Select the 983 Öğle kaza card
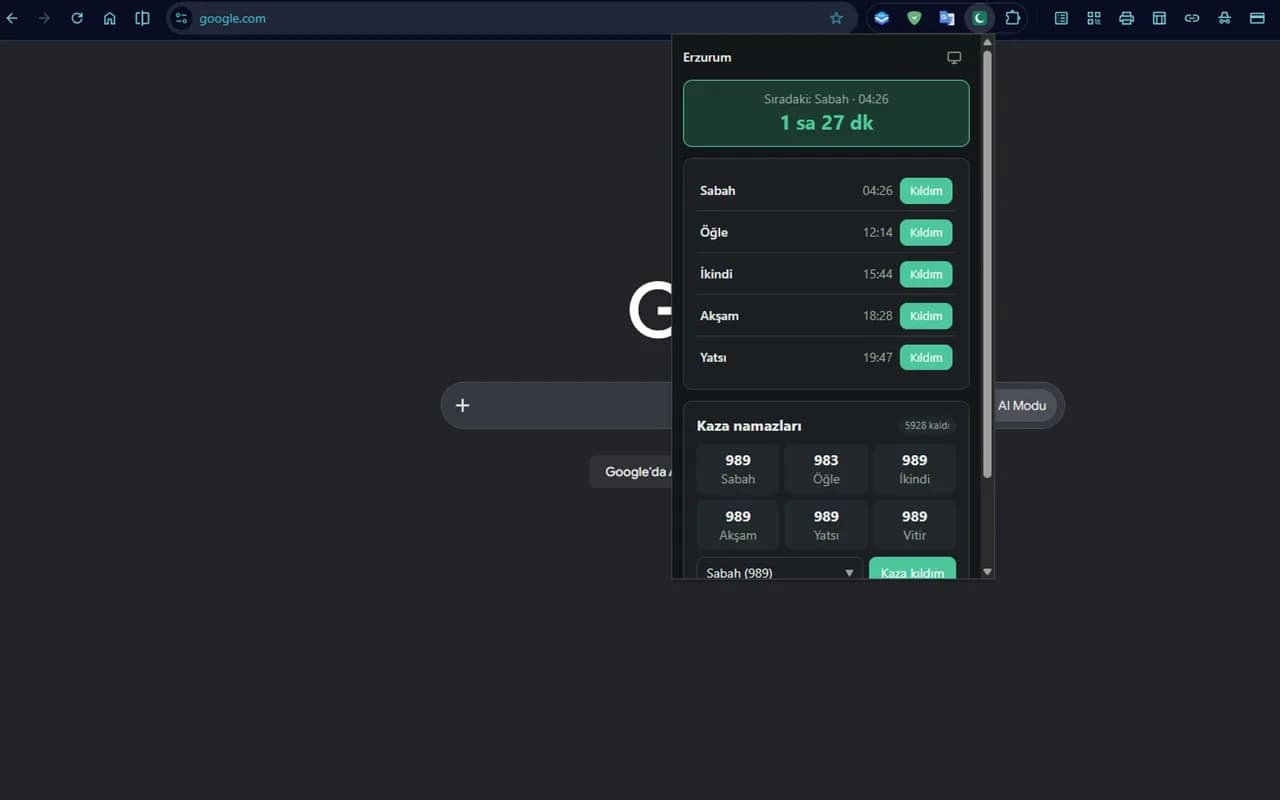The height and width of the screenshot is (800, 1280). (826, 469)
